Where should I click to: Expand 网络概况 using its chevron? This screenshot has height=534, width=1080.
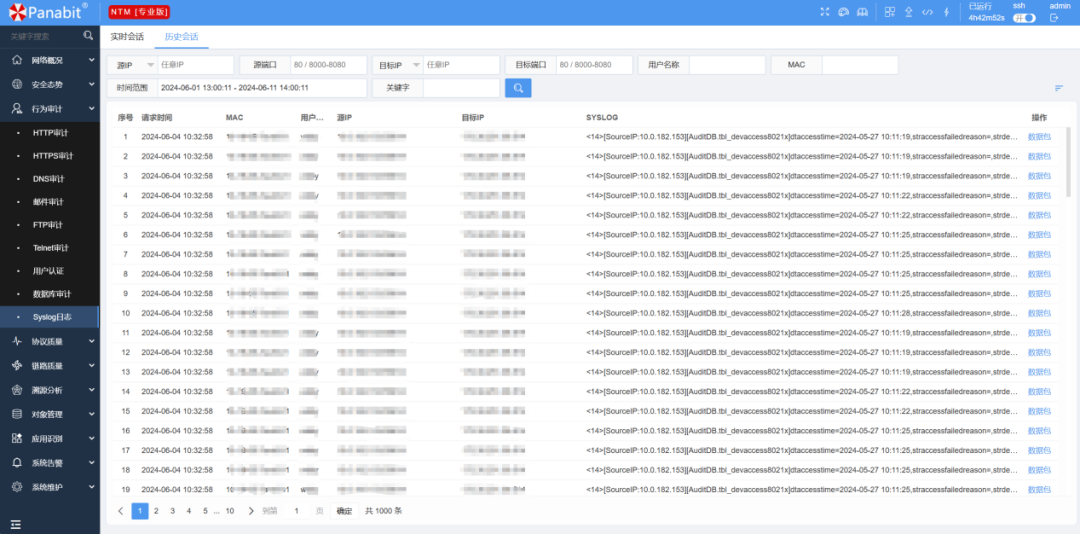click(92, 60)
